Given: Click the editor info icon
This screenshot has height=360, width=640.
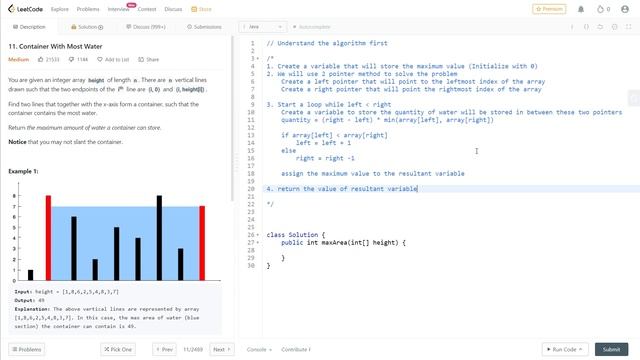Looking at the screenshot, I should point(572,27).
